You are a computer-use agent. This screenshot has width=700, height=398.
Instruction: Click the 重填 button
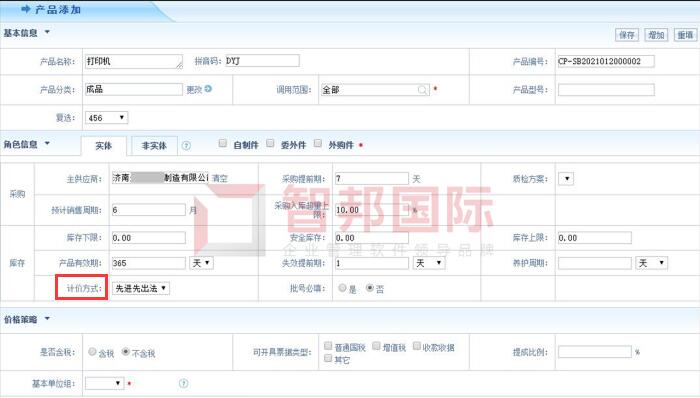tap(685, 35)
